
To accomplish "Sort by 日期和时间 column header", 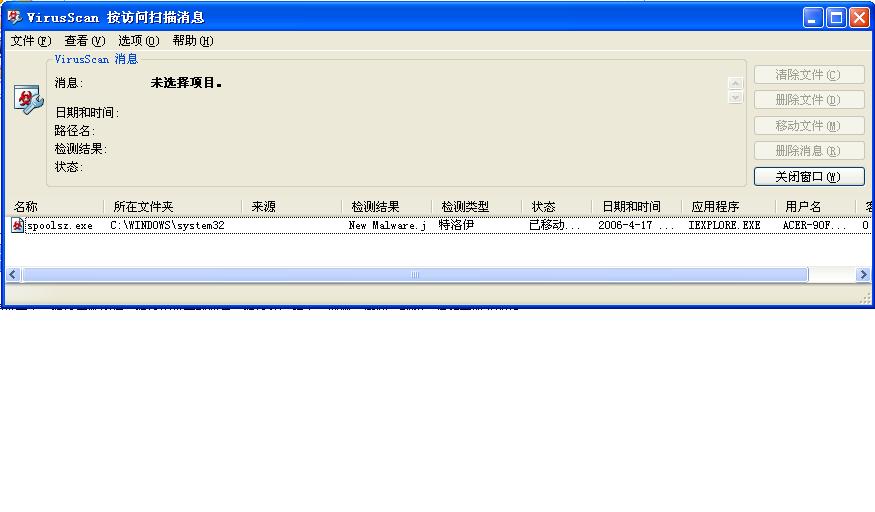I will tap(637, 206).
